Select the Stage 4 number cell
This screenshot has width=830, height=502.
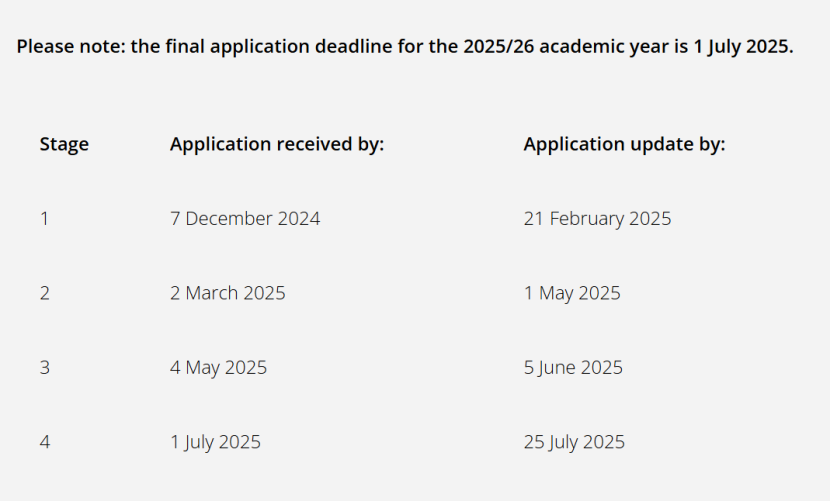pyautogui.click(x=44, y=443)
